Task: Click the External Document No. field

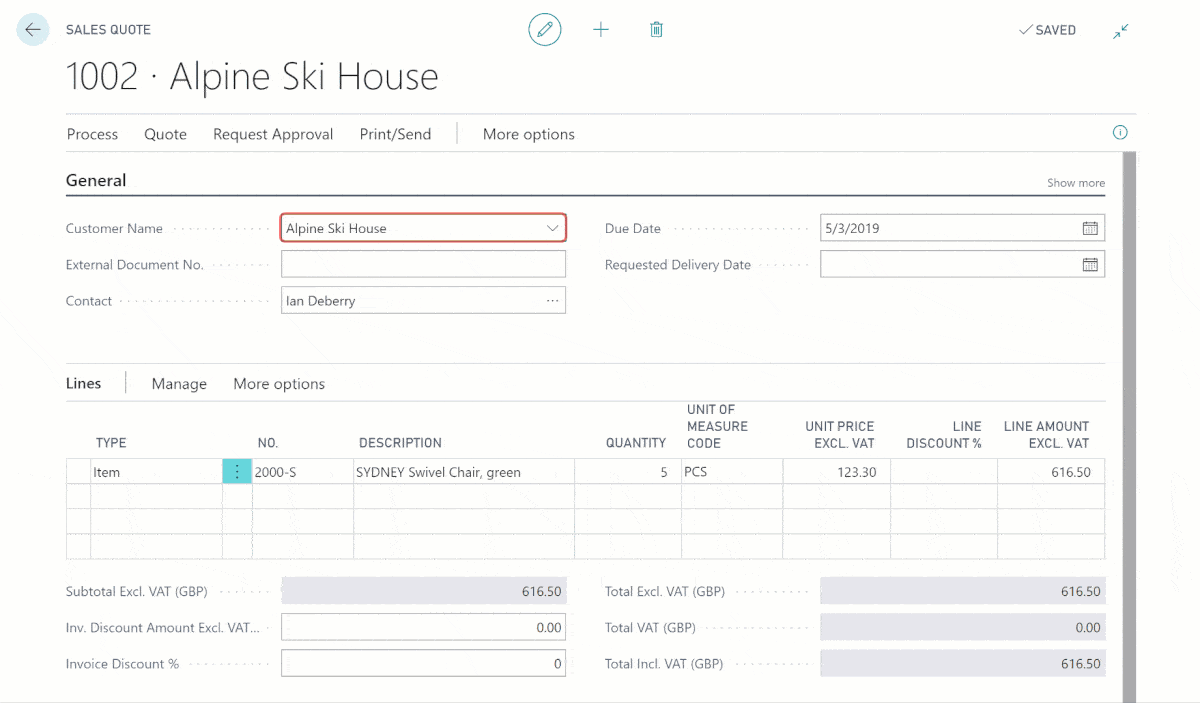Action: coord(423,264)
